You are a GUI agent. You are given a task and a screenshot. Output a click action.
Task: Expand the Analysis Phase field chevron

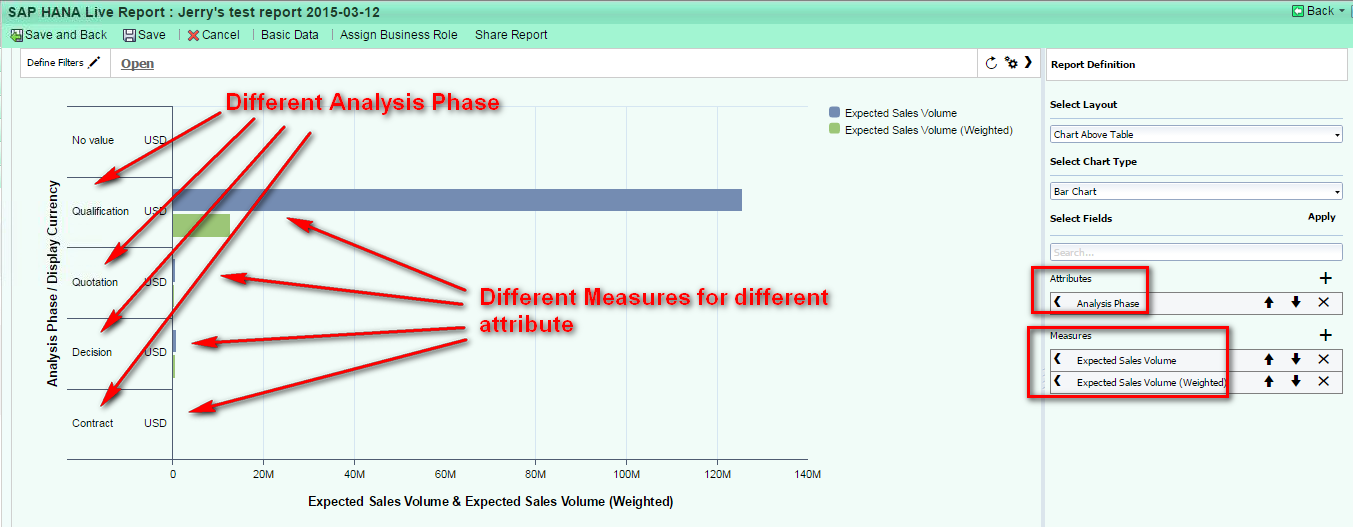(x=1057, y=302)
